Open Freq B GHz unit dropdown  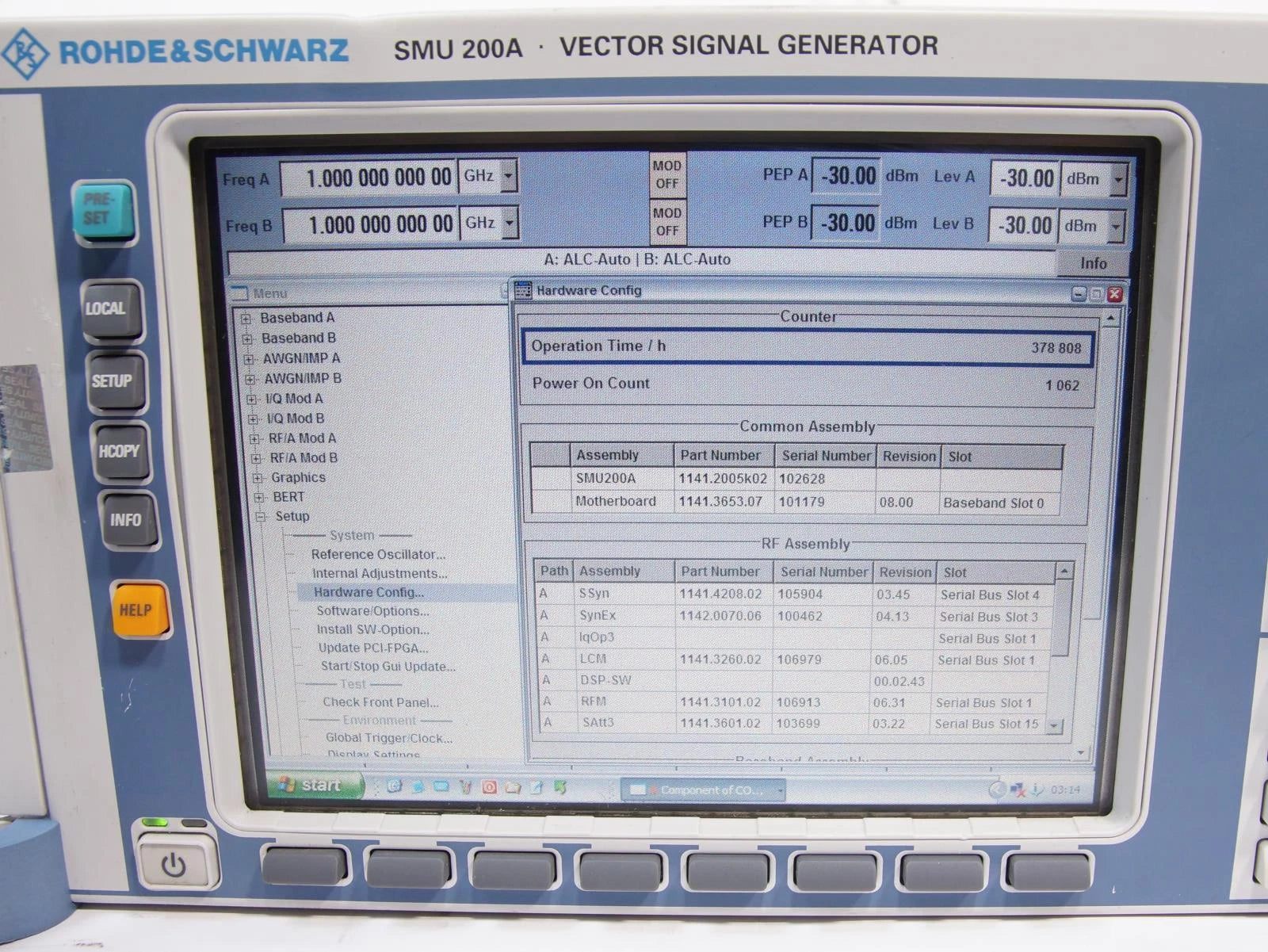click(x=510, y=223)
